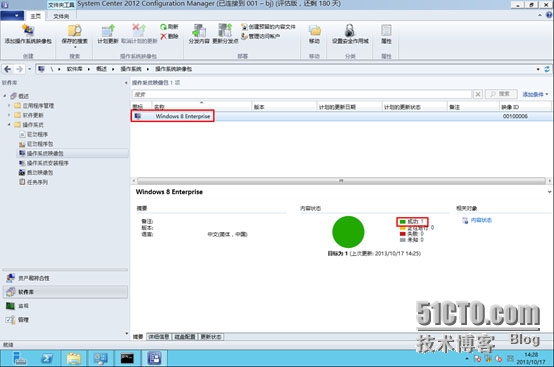Image resolution: width=554 pixels, height=367 pixels.
Task: Click Add Operating System Image (添加操作系统映像包) ribbon icon
Action: coord(28,30)
